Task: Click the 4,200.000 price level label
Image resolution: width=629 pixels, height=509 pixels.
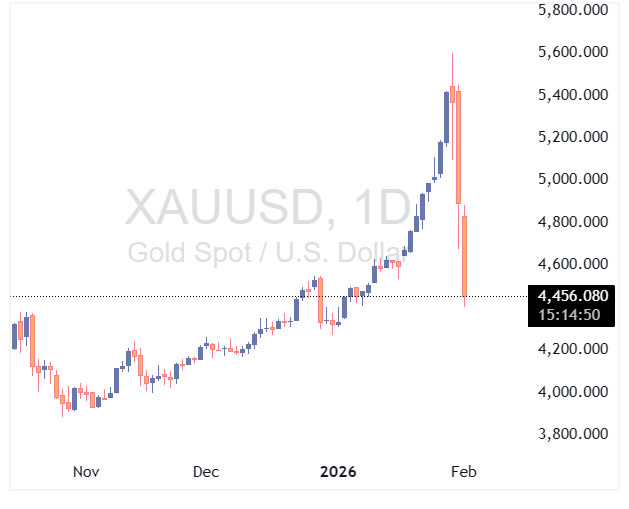Action: point(573,349)
